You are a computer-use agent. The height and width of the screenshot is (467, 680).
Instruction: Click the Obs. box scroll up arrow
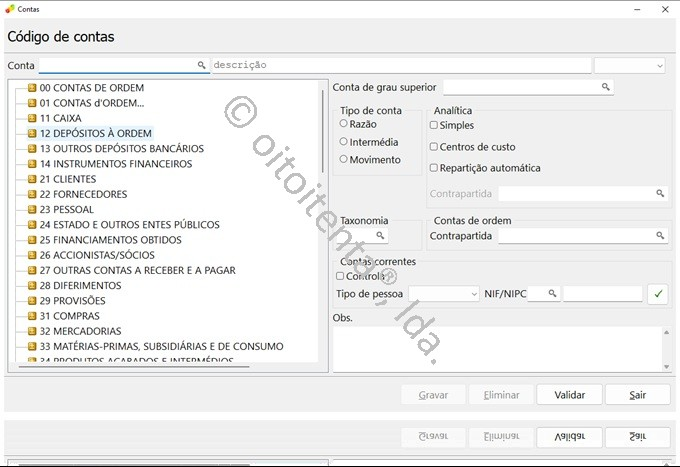pyautogui.click(x=667, y=332)
